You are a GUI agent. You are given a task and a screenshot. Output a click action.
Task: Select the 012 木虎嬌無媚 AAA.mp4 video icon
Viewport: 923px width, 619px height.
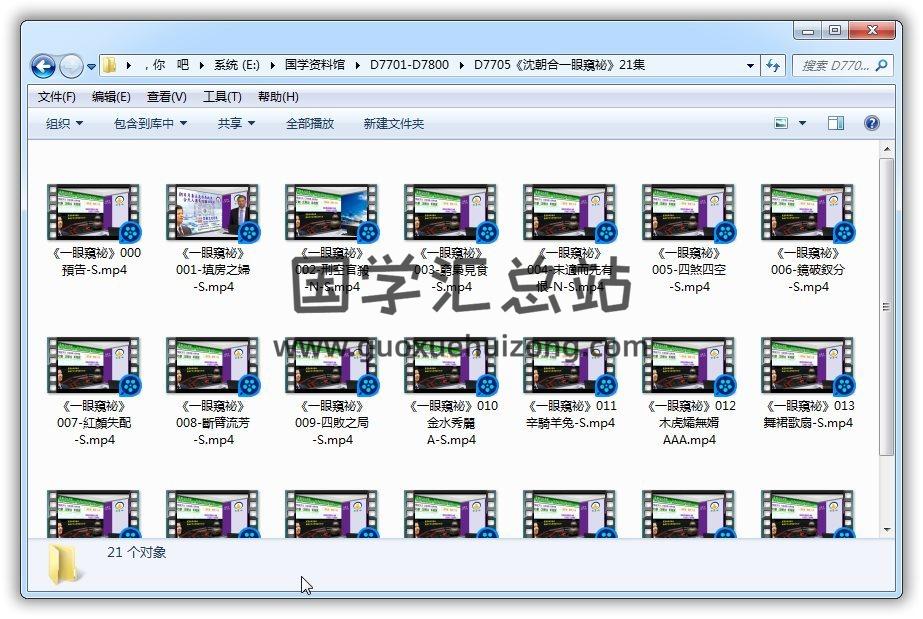click(689, 365)
